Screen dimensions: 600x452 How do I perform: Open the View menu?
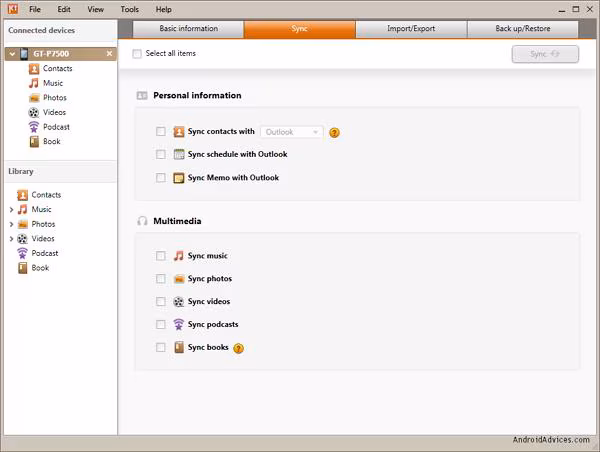coord(95,9)
